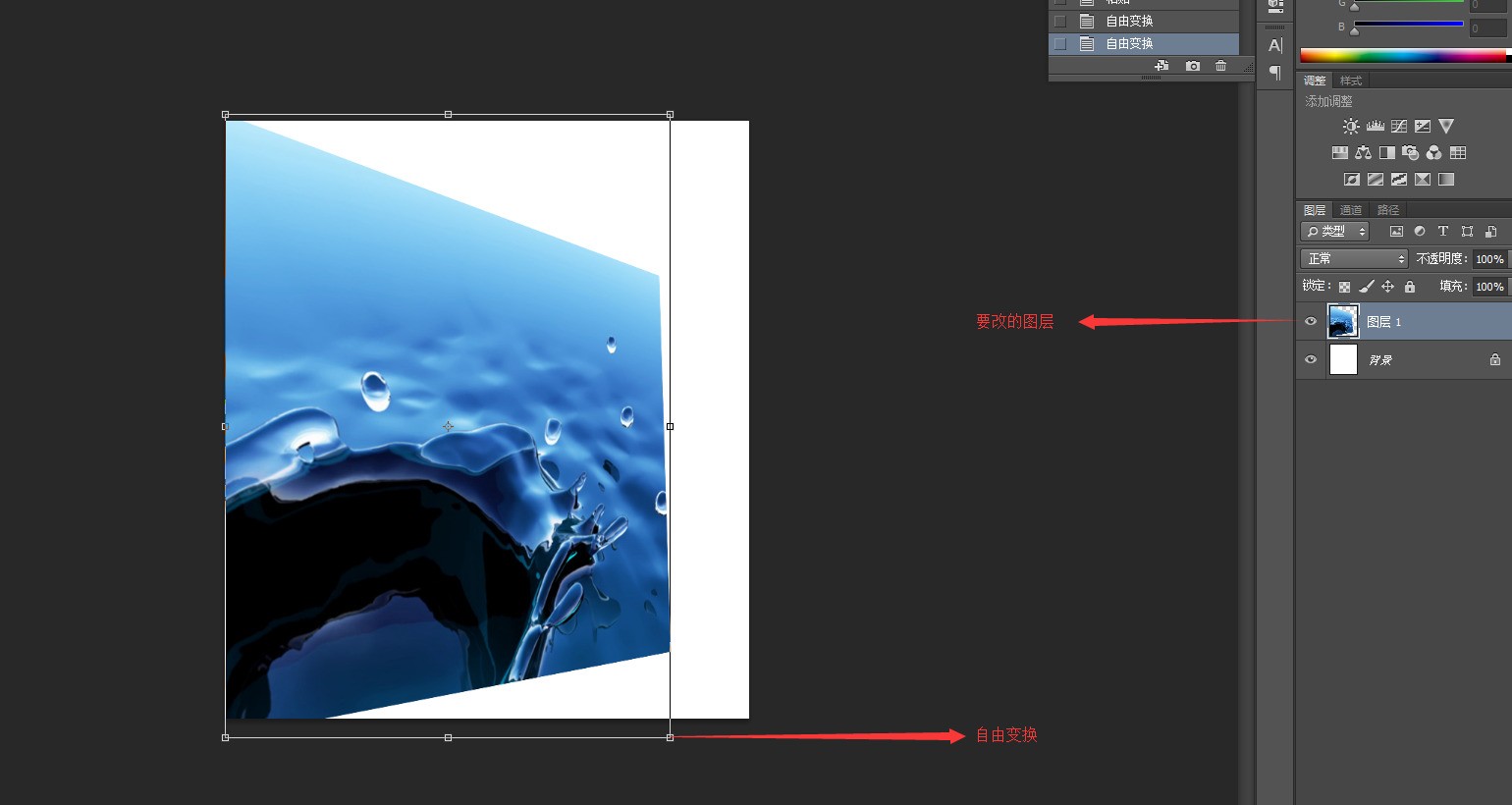
Task: Hide 图层 1 using eye icon
Action: pos(1311,321)
